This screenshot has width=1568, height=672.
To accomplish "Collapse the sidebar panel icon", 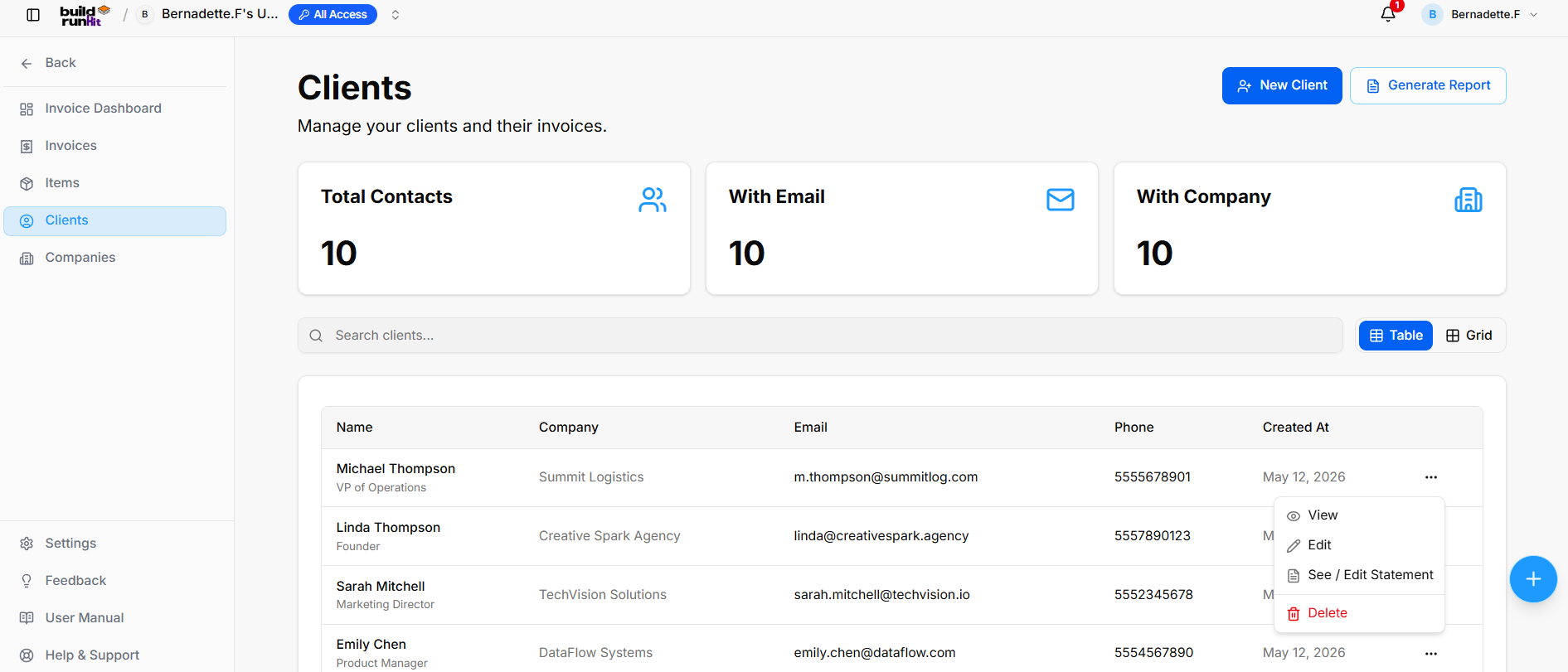I will 33,15.
